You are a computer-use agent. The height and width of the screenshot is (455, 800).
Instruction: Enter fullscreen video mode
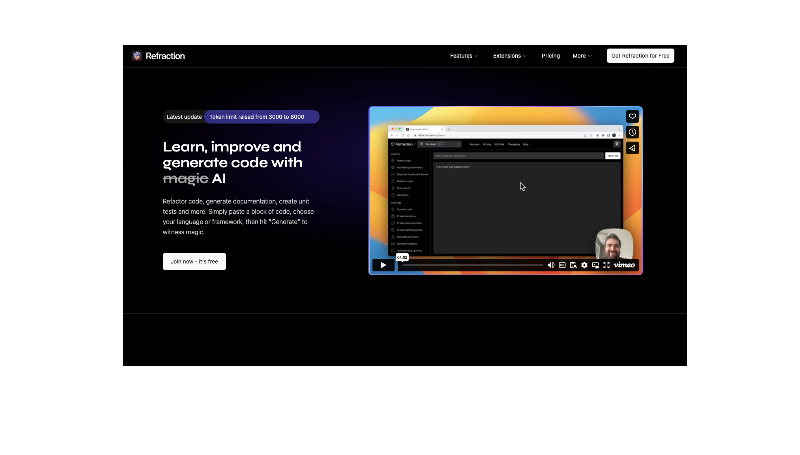[607, 265]
